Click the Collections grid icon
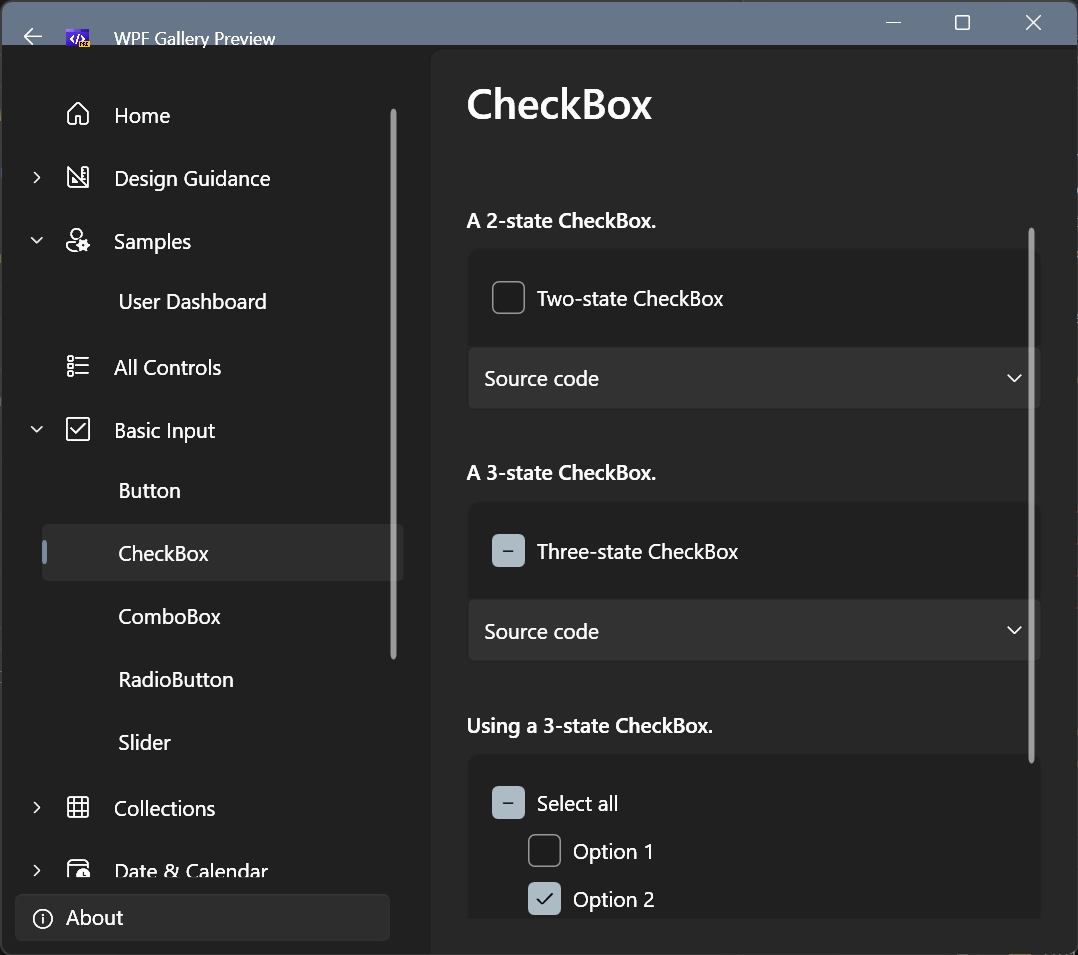 [x=78, y=807]
